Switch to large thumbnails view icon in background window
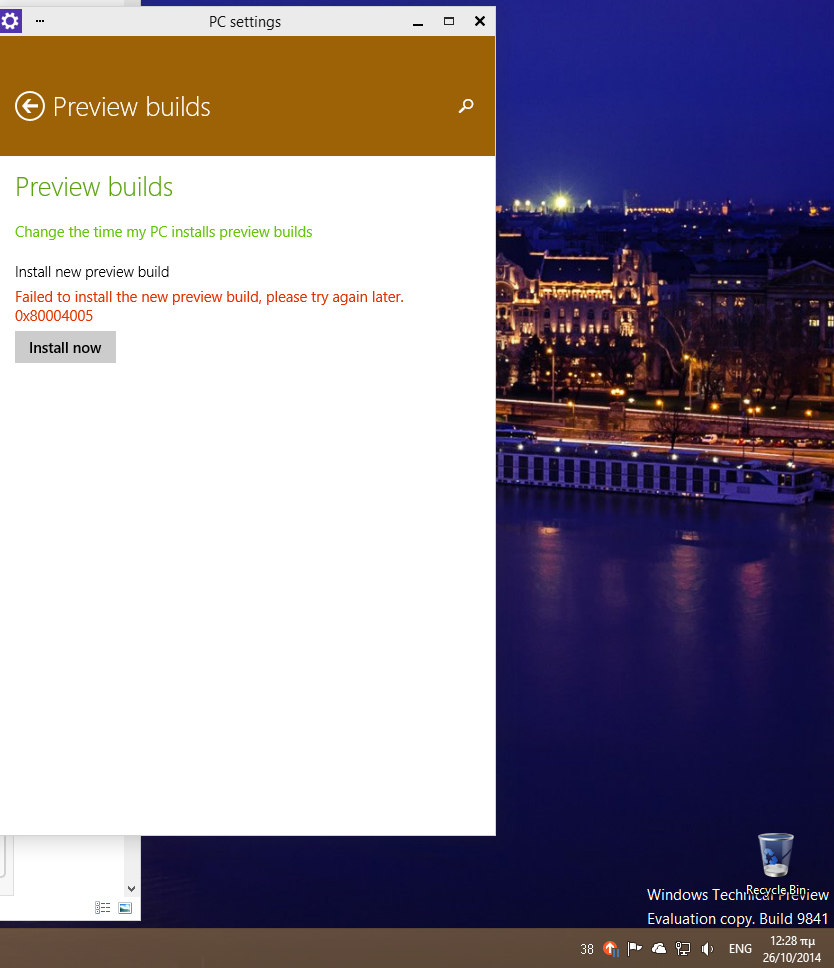The height and width of the screenshot is (968, 834). [x=125, y=908]
